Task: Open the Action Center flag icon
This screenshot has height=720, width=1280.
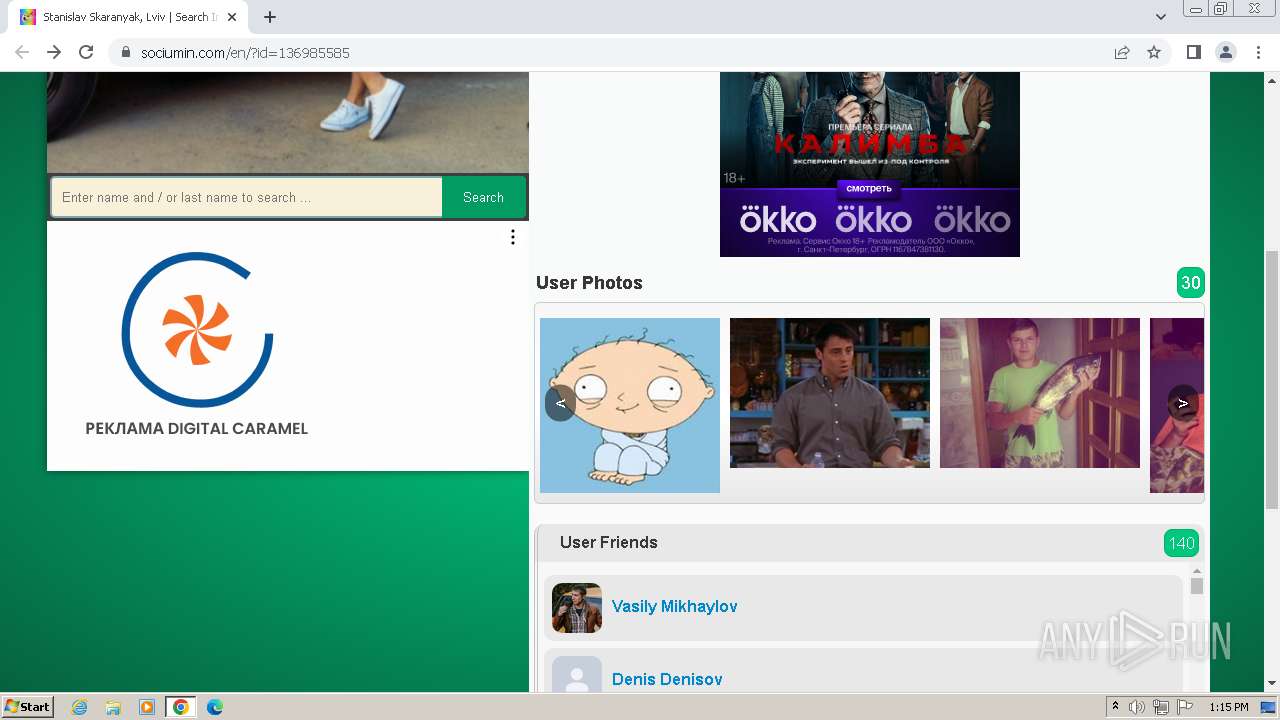Action: coord(1185,707)
